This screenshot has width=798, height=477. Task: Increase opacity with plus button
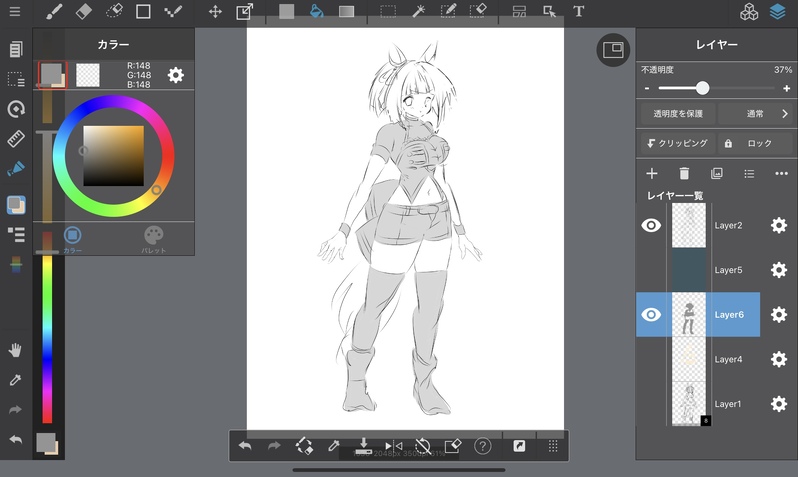click(x=786, y=88)
